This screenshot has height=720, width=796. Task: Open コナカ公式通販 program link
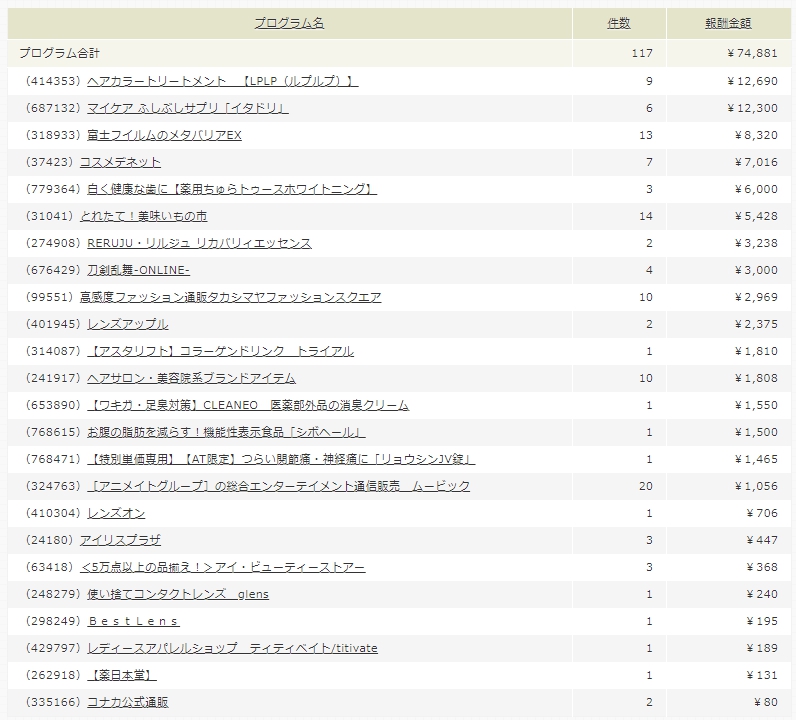(127, 702)
